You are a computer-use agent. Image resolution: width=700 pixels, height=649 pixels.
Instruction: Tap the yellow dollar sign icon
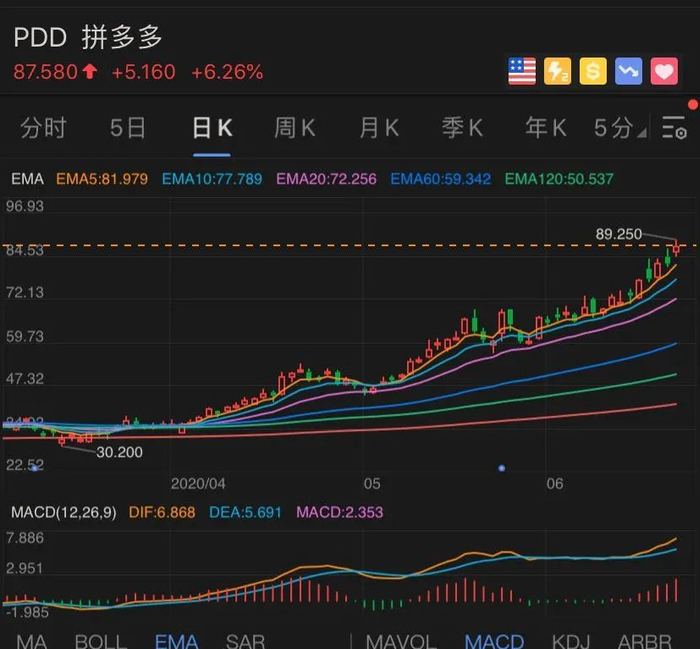(593, 71)
